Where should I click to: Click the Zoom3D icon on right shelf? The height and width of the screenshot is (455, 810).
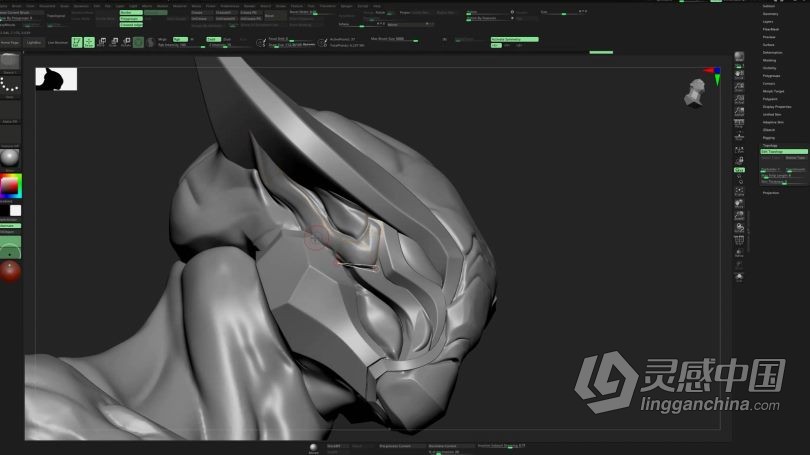(x=739, y=215)
